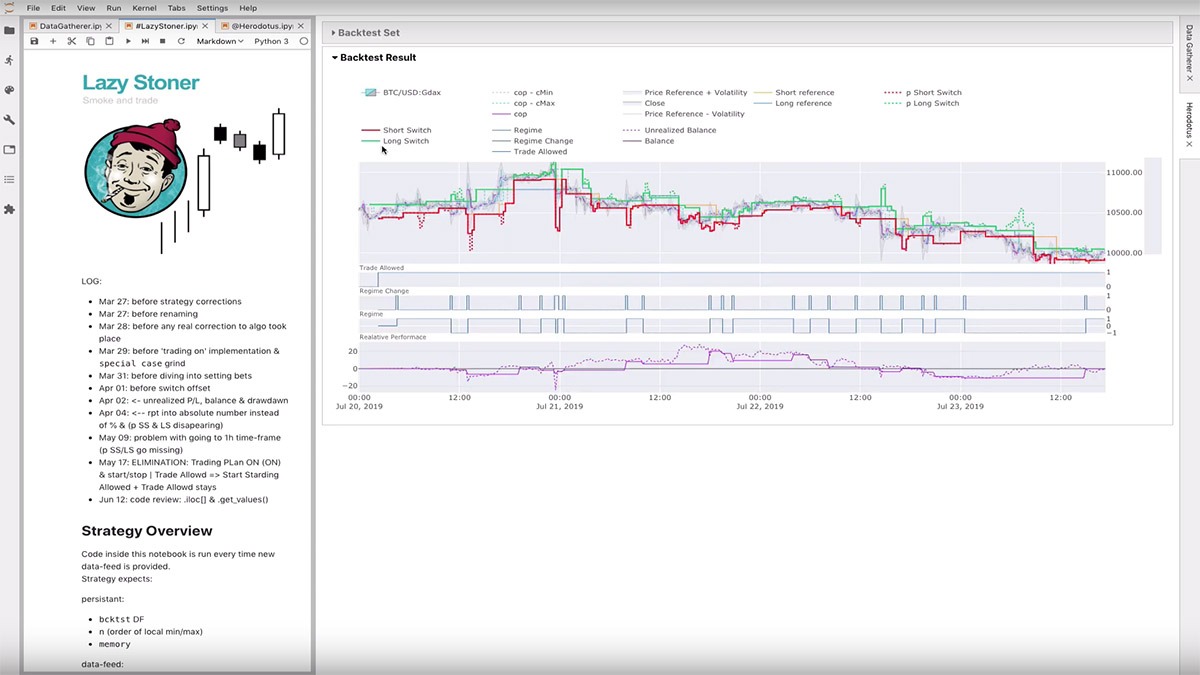Expand the Backtest Set section
Viewport: 1200px width, 675px height.
pos(369,33)
